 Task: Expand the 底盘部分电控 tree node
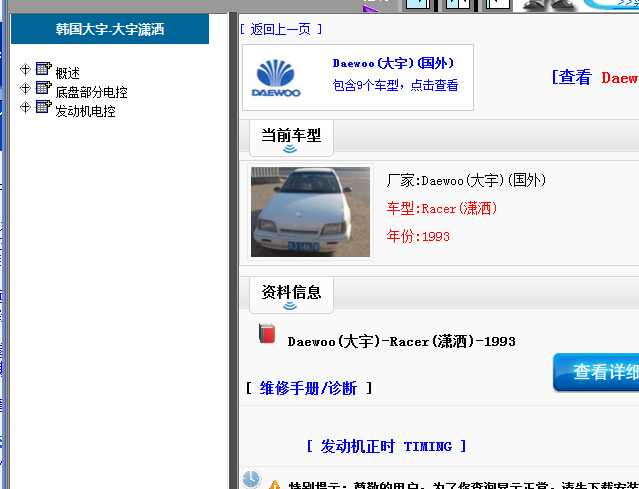[x=25, y=88]
